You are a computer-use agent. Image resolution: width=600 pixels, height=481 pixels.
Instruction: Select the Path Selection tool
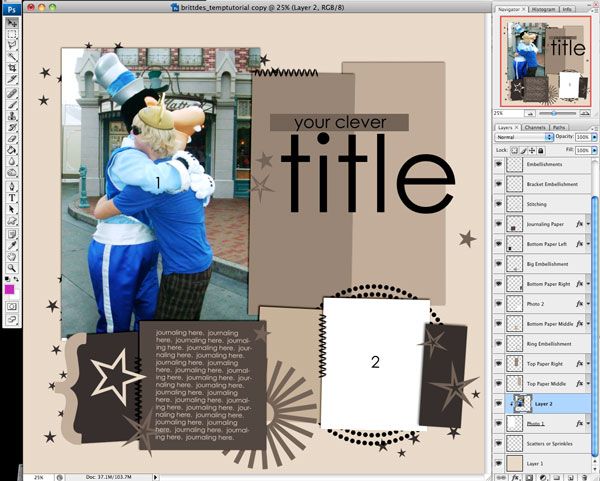coord(12,209)
